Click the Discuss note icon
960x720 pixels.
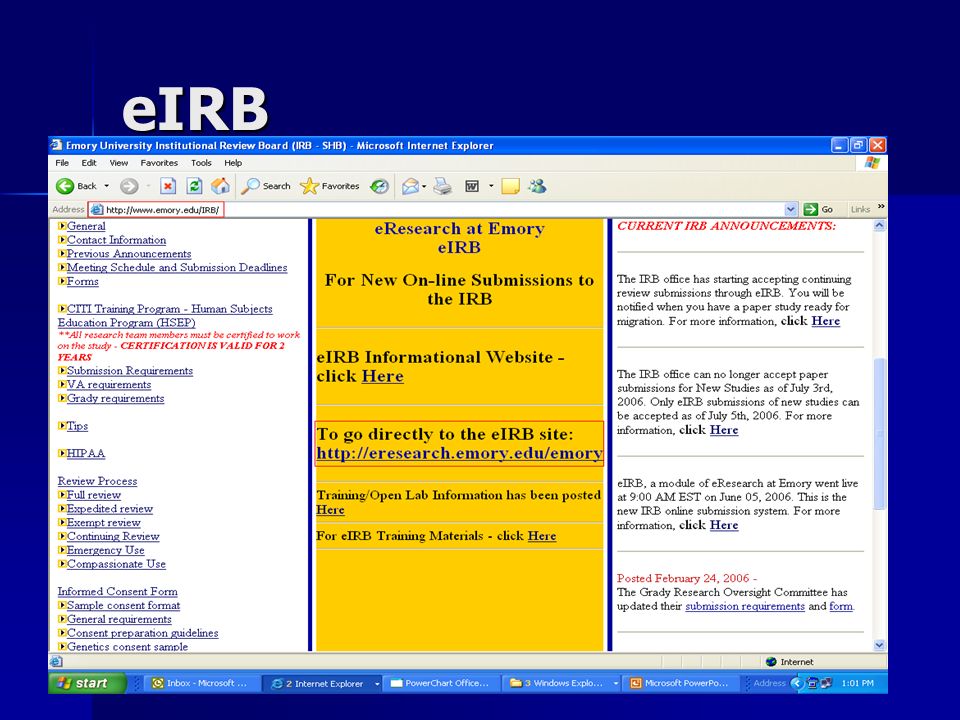pos(510,186)
